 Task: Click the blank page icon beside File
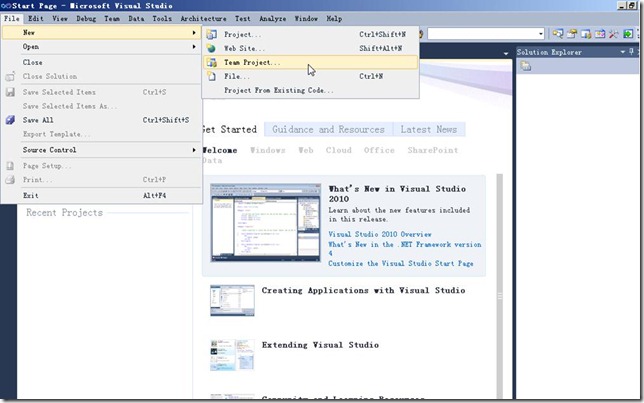tap(211, 76)
